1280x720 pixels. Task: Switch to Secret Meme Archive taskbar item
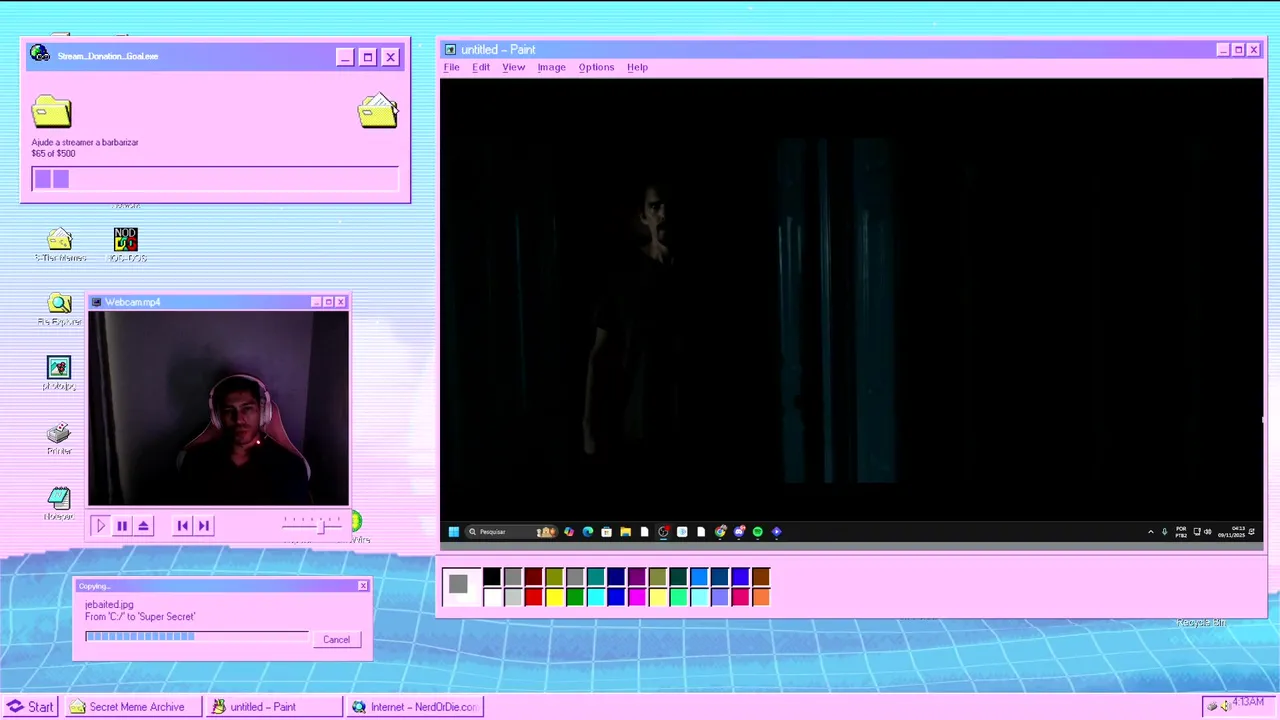coord(133,707)
